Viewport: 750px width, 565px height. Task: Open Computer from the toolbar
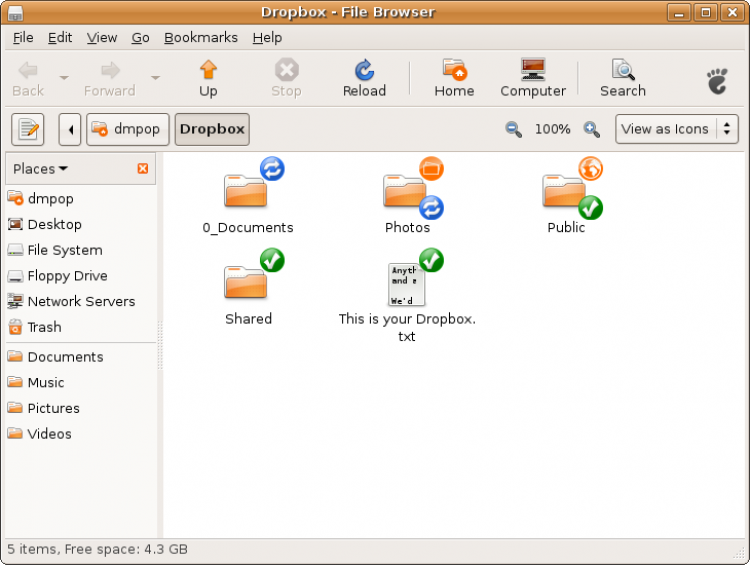tap(532, 78)
